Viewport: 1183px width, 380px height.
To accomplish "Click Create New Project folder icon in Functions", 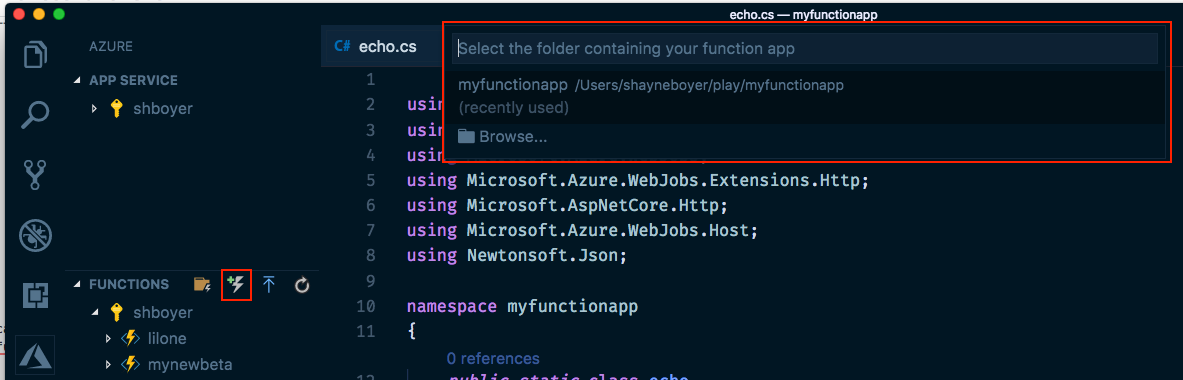I will coord(201,285).
